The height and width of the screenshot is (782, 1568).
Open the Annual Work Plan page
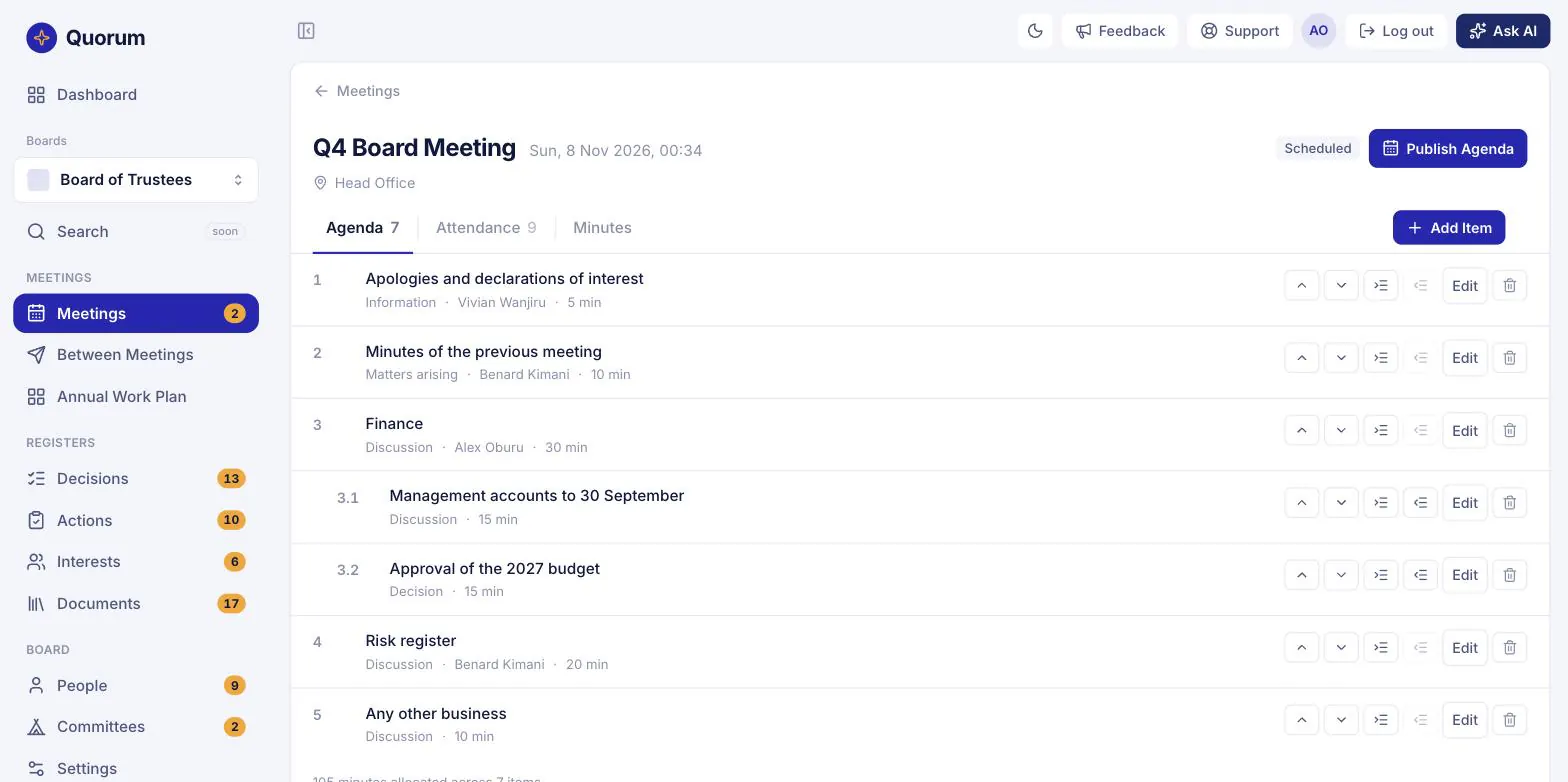tap(136, 397)
